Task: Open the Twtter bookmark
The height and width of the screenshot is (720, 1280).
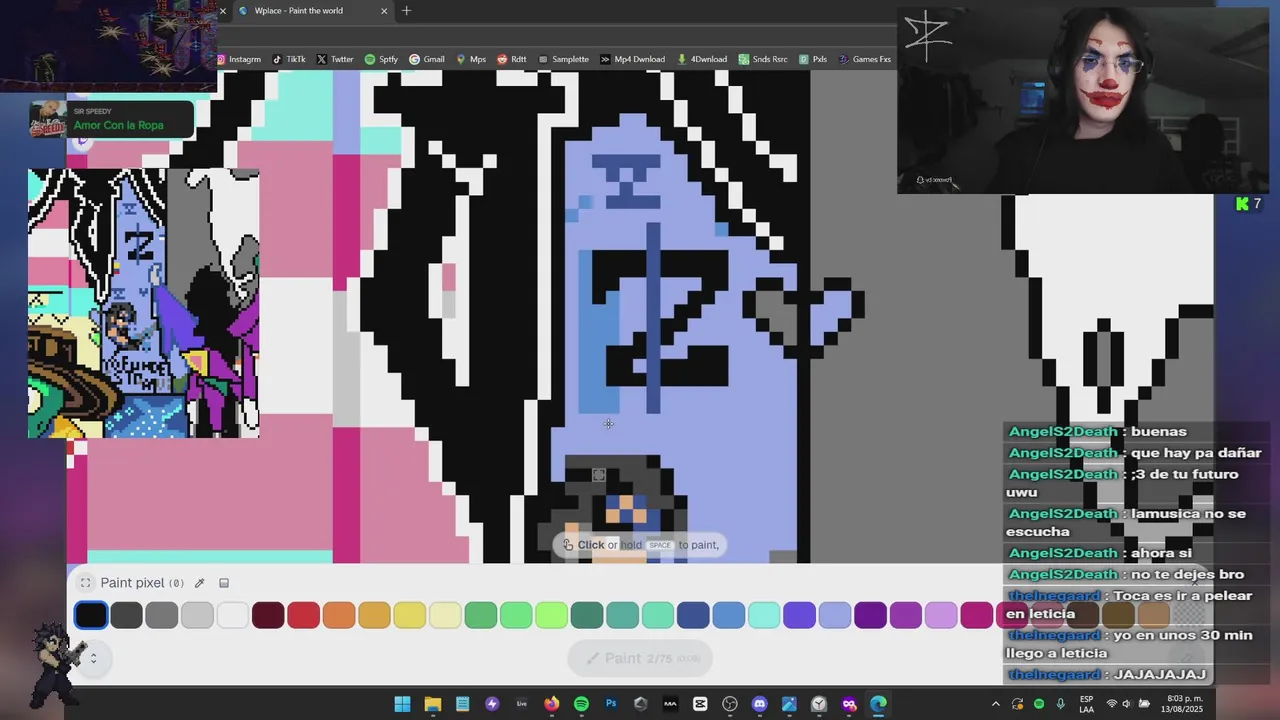Action: [x=335, y=59]
